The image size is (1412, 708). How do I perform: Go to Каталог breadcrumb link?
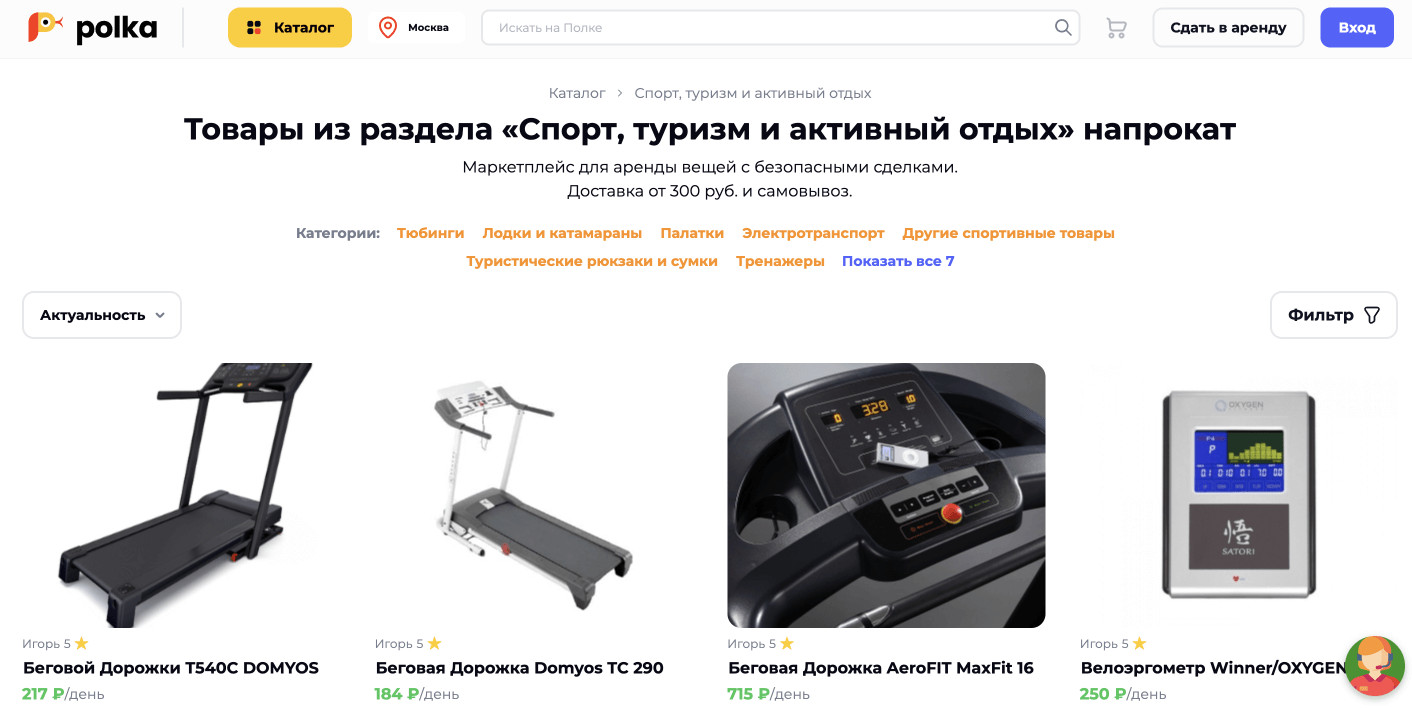click(577, 93)
